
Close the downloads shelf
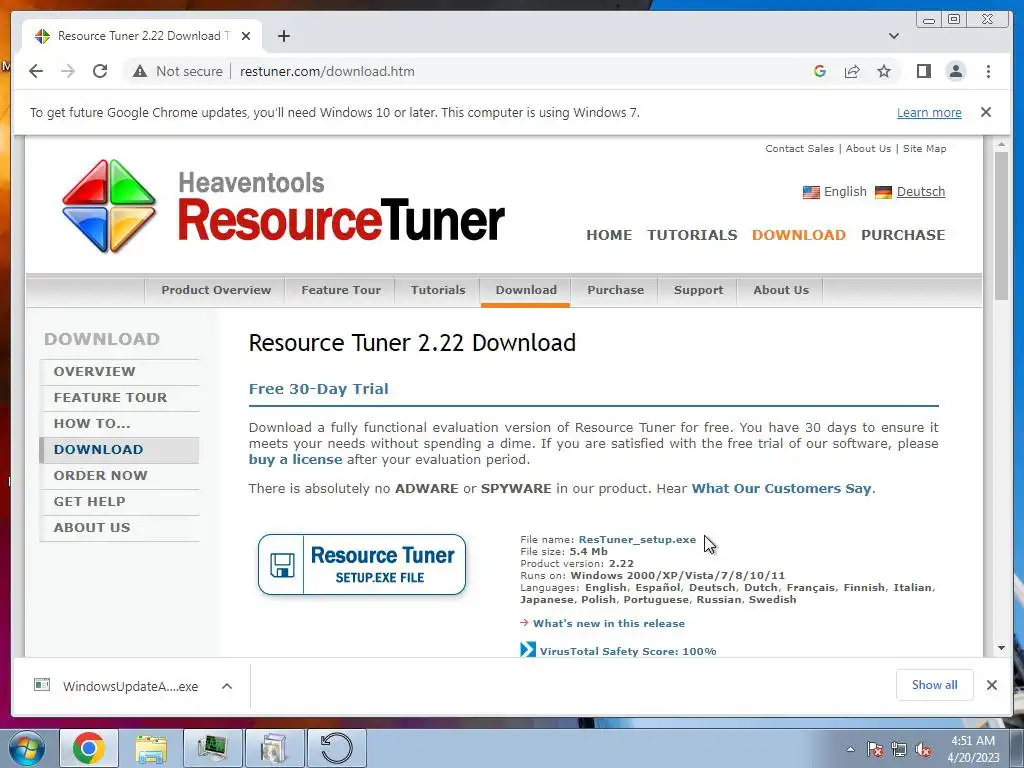[992, 685]
